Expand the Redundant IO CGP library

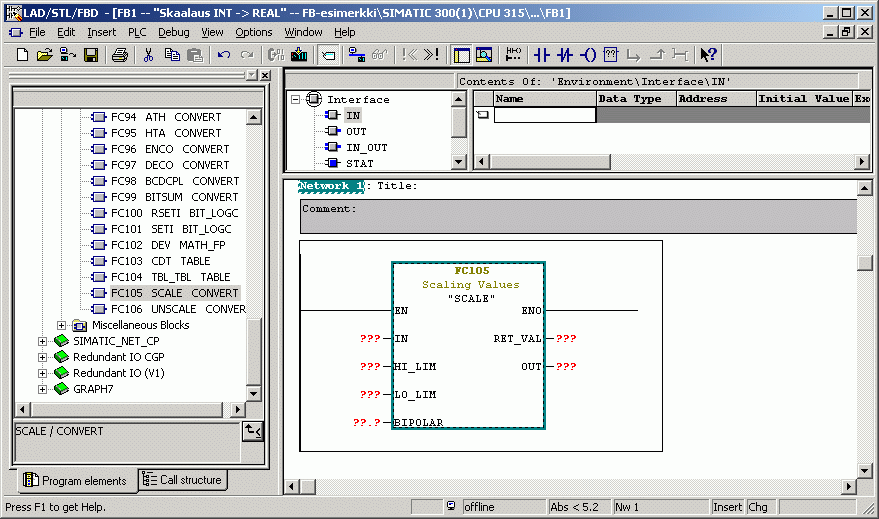[x=42, y=357]
